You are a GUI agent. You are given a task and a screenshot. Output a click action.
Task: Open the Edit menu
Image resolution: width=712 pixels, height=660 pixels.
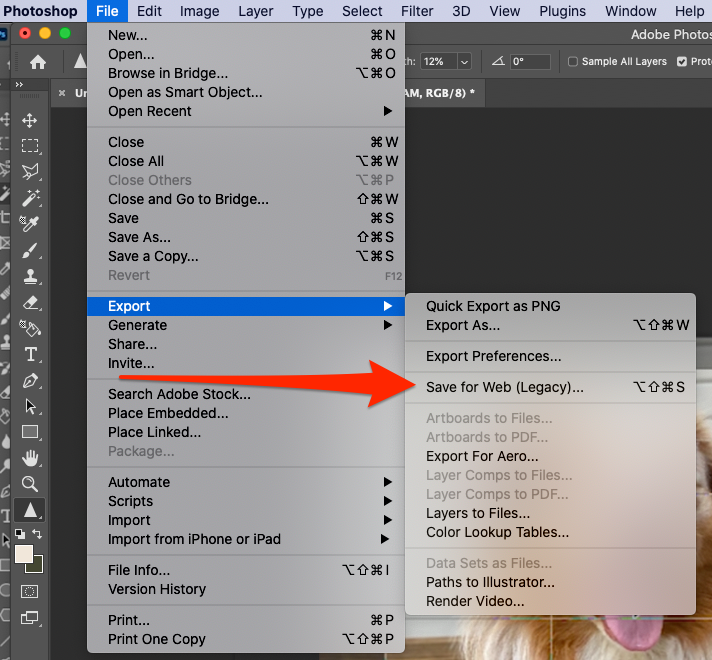[149, 11]
